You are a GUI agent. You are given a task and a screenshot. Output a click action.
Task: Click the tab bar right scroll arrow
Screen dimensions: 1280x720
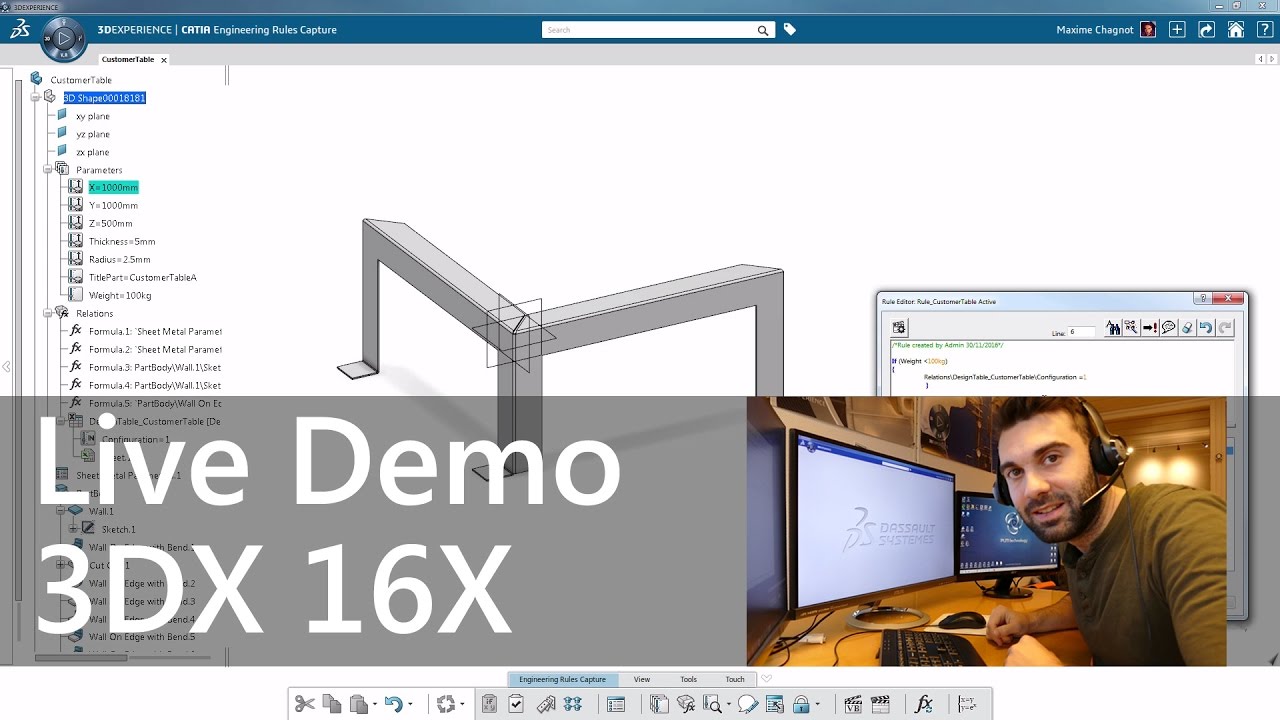pos(1270,60)
